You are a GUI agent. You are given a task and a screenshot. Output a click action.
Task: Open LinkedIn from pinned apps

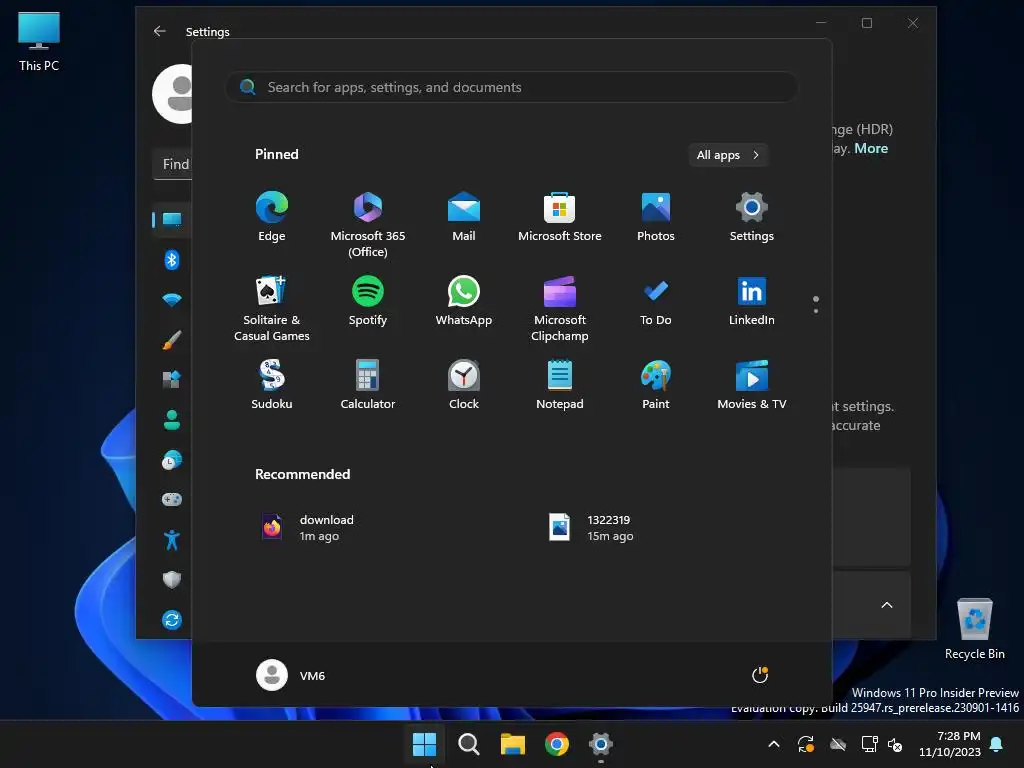[x=752, y=301]
